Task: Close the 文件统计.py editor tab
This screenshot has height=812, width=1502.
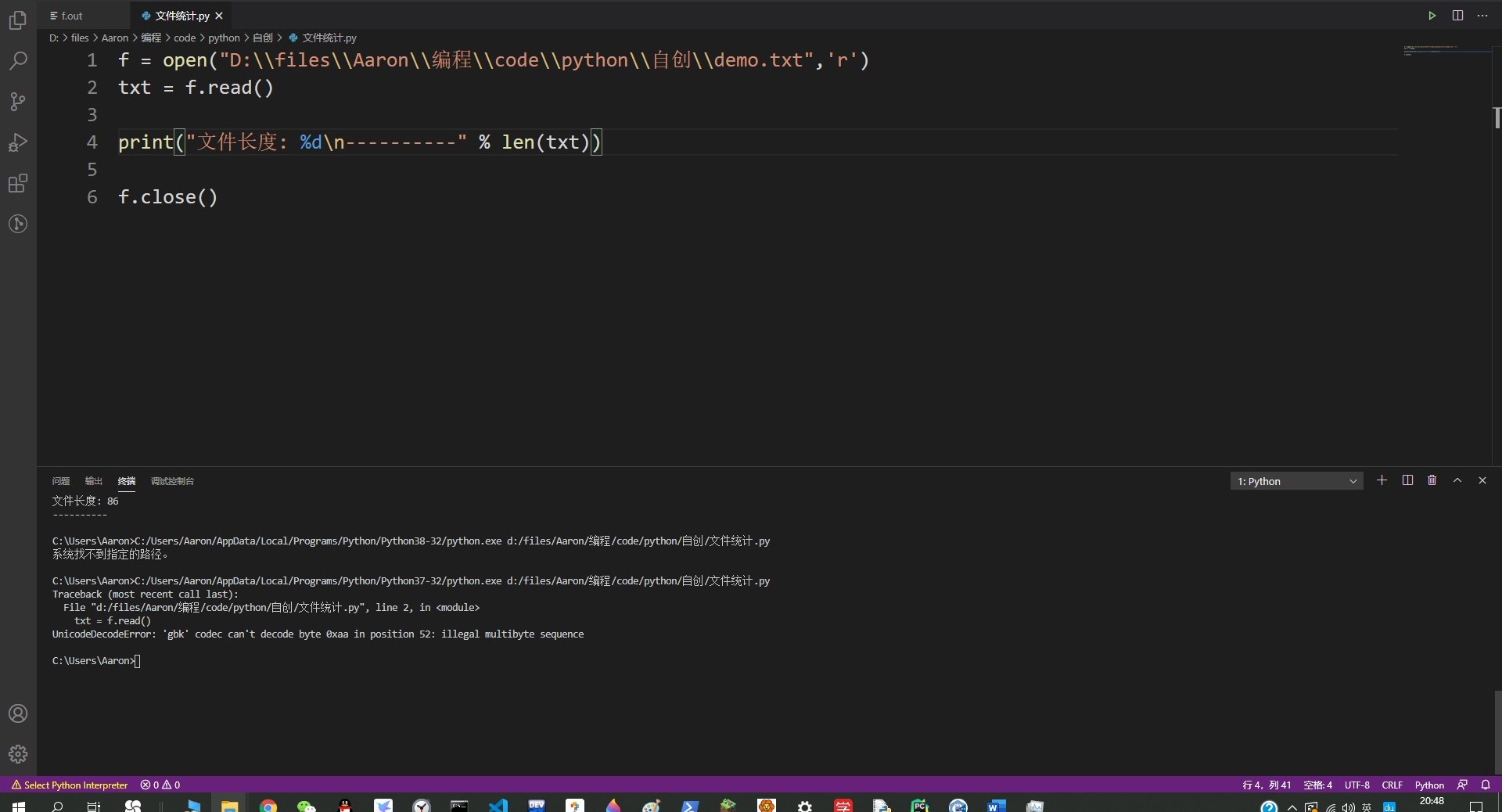Action: coord(219,16)
